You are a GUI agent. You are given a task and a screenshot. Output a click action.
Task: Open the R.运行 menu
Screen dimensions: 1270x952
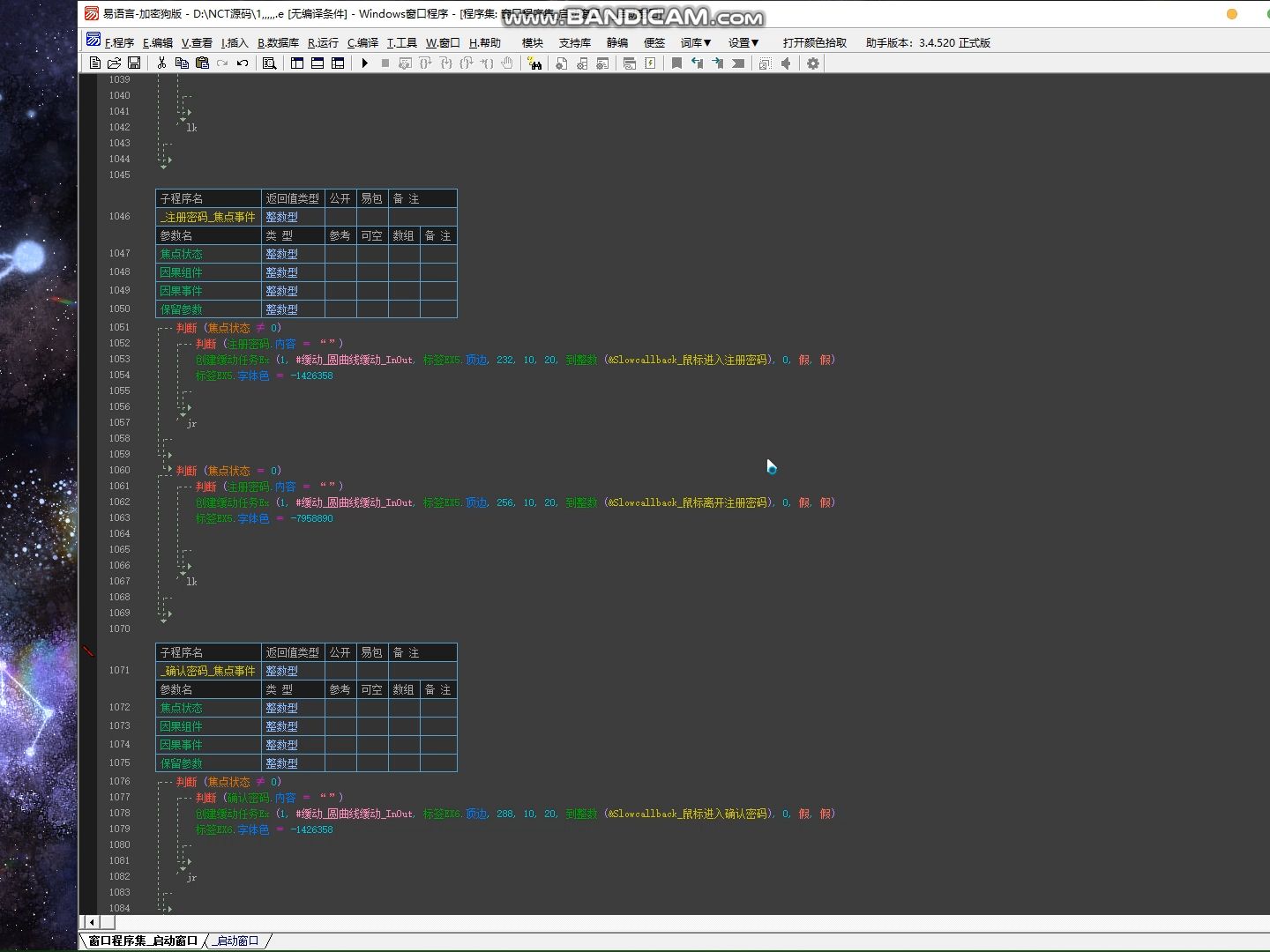coord(323,42)
